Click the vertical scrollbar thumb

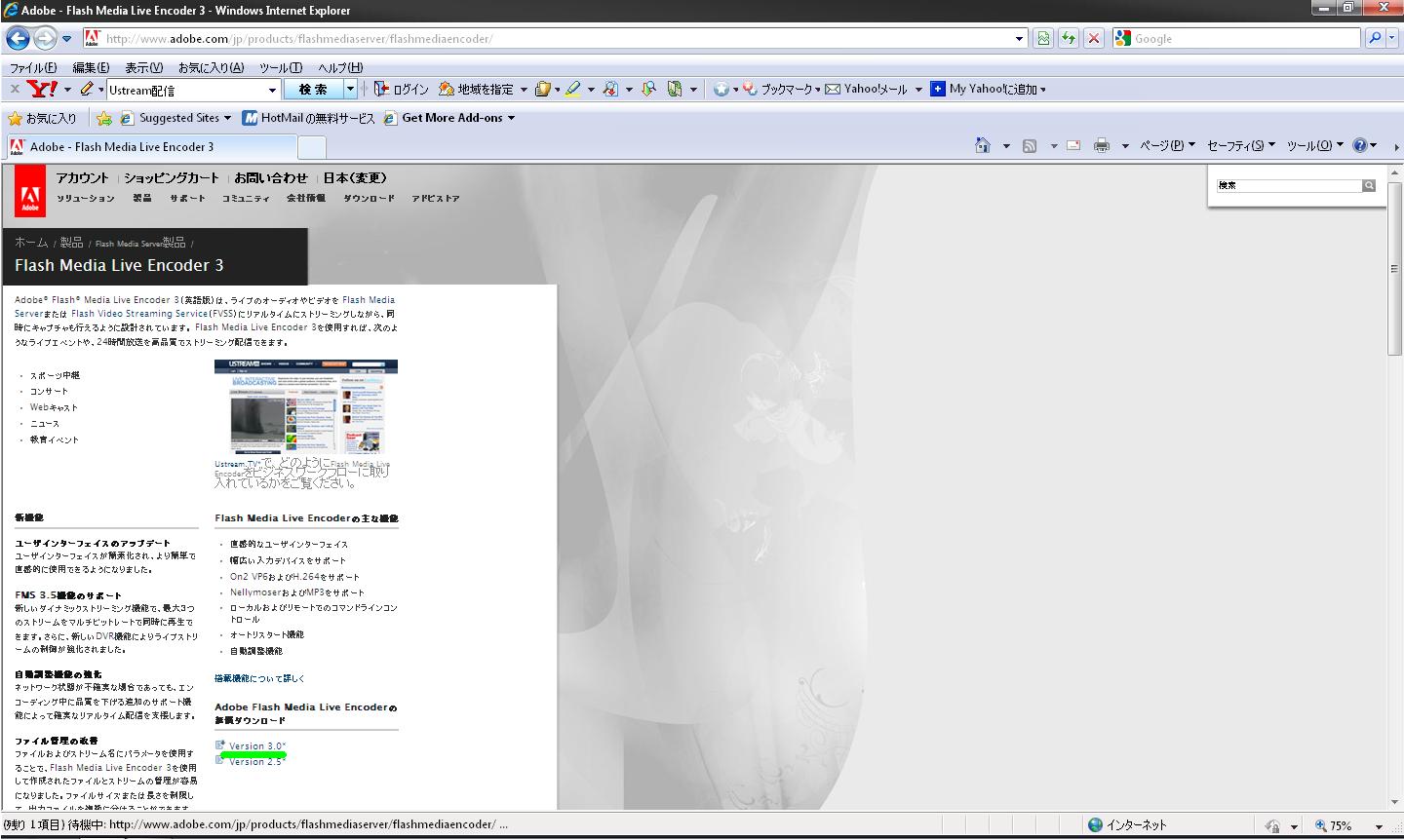click(x=1394, y=268)
